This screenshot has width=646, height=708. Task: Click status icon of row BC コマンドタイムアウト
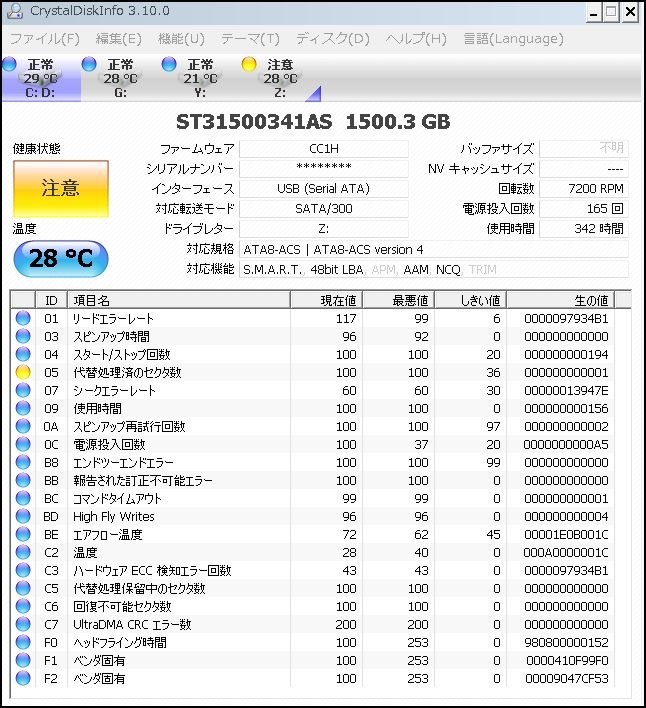(23, 498)
